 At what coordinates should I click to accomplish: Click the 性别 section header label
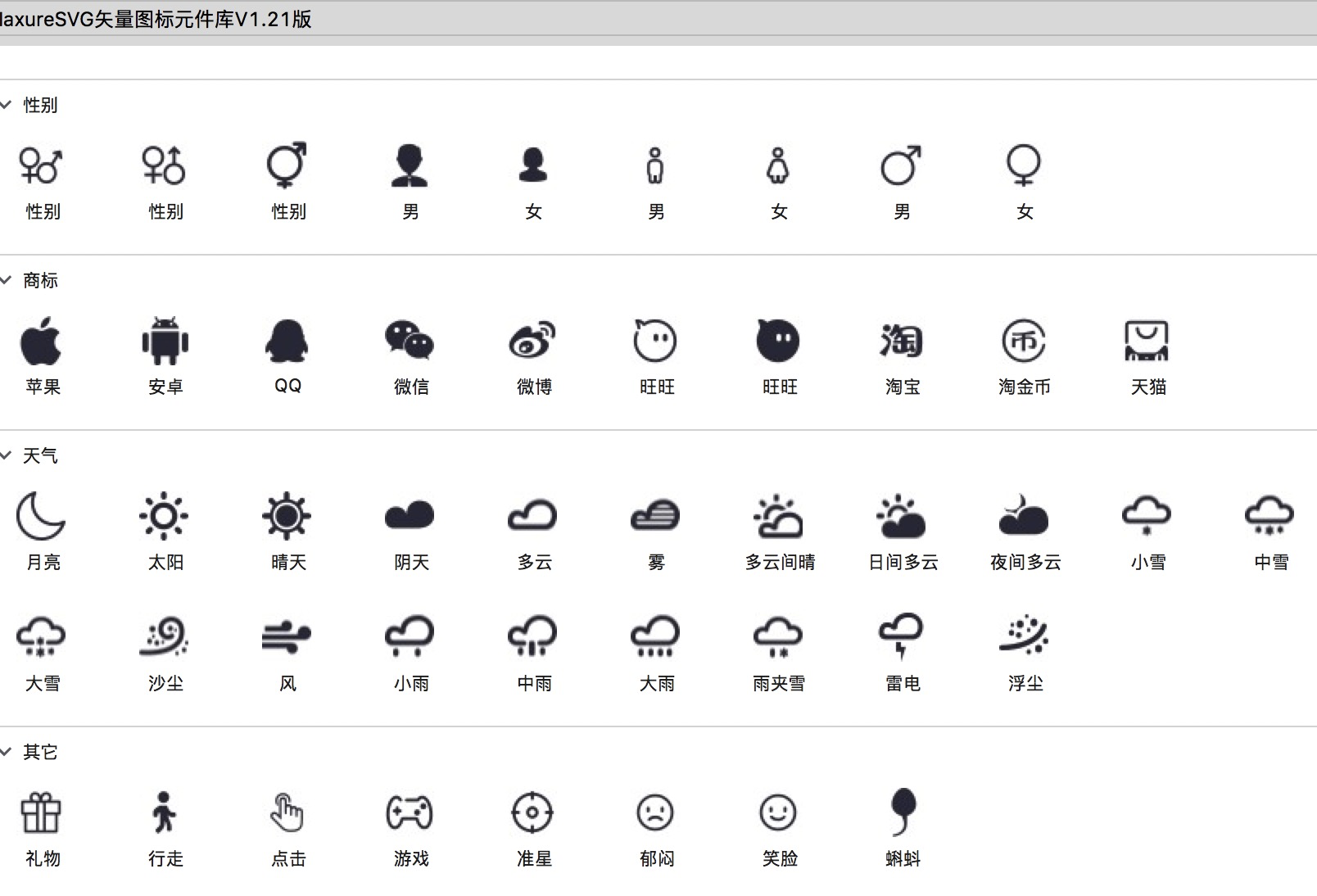tap(40, 105)
